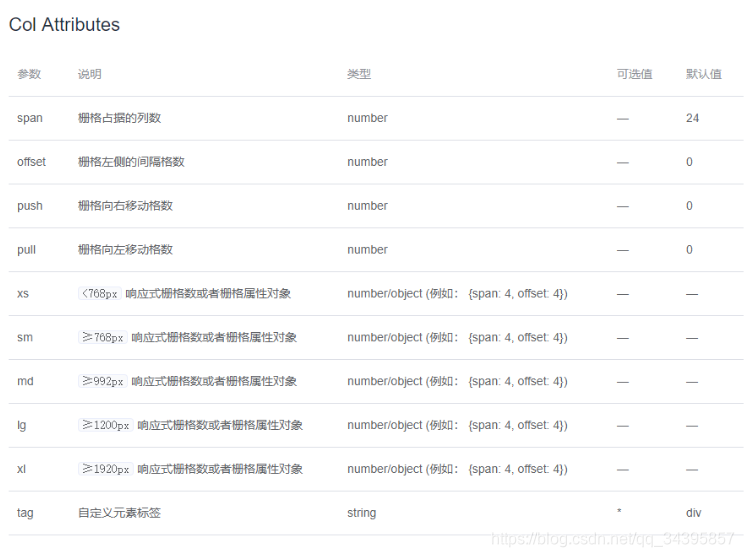Viewport: 744px width, 557px height.
Task: Click the 'number/object' type in lg row
Action: click(x=457, y=425)
